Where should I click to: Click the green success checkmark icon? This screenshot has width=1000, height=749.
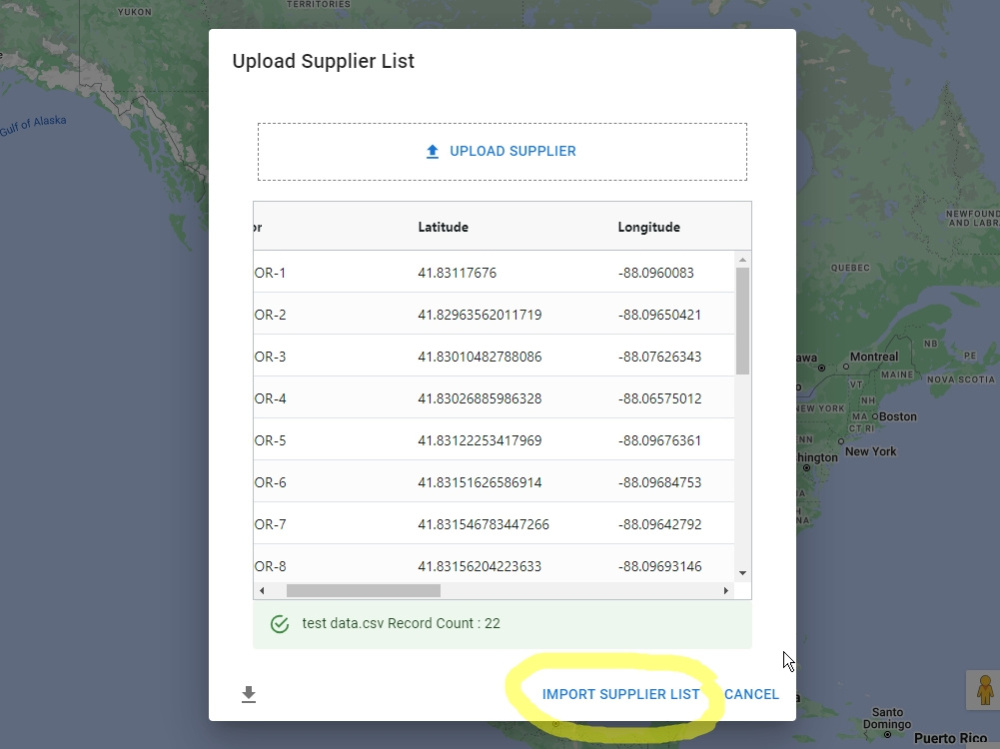point(279,623)
